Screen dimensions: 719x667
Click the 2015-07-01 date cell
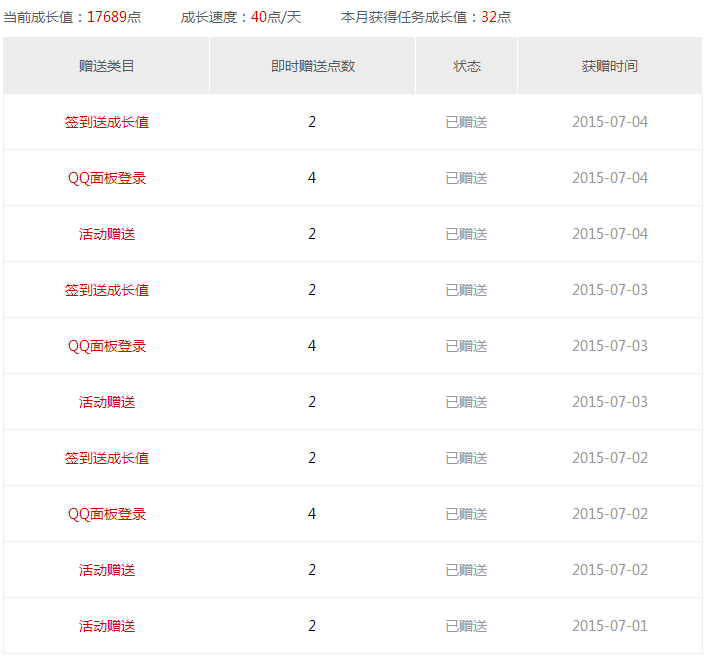pos(609,626)
